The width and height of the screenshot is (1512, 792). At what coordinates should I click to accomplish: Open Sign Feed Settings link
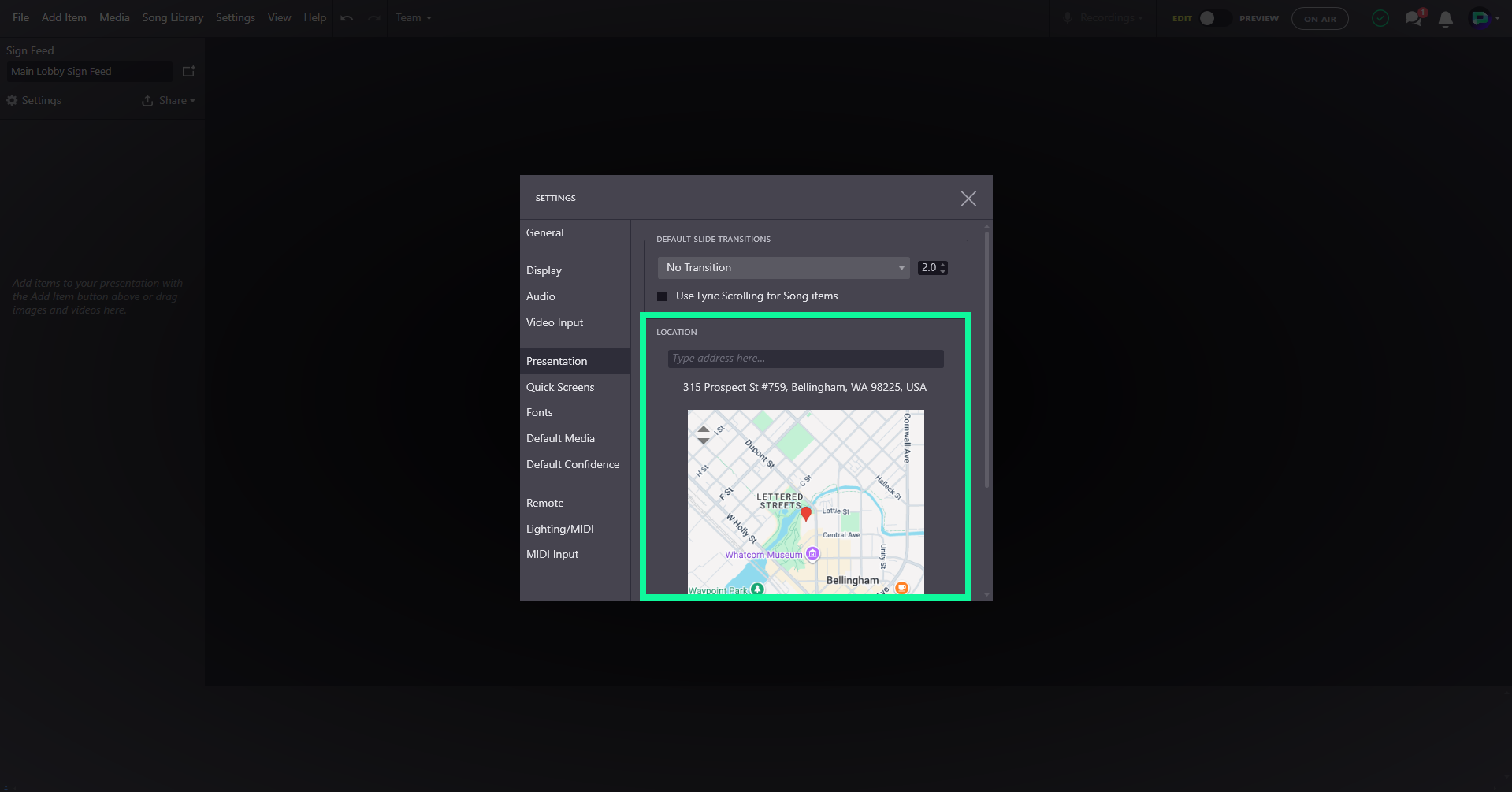34,101
